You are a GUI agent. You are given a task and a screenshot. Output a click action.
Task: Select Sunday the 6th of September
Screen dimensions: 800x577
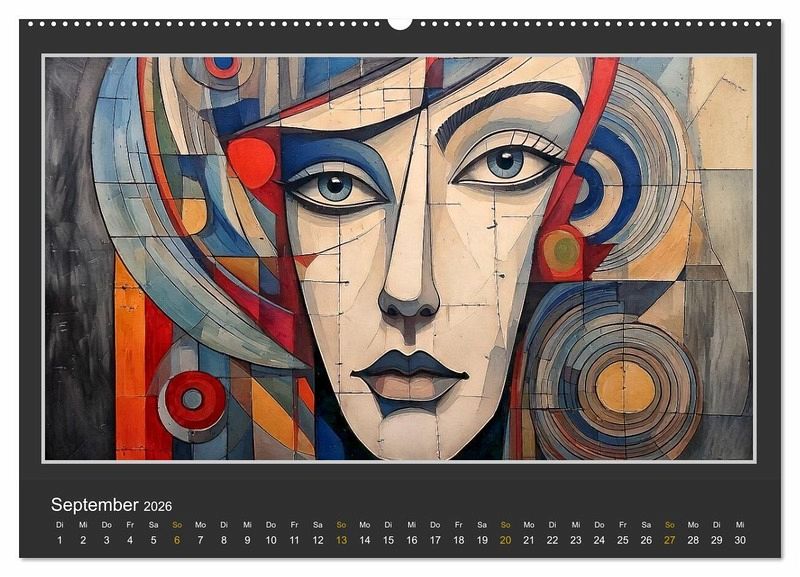[177, 540]
